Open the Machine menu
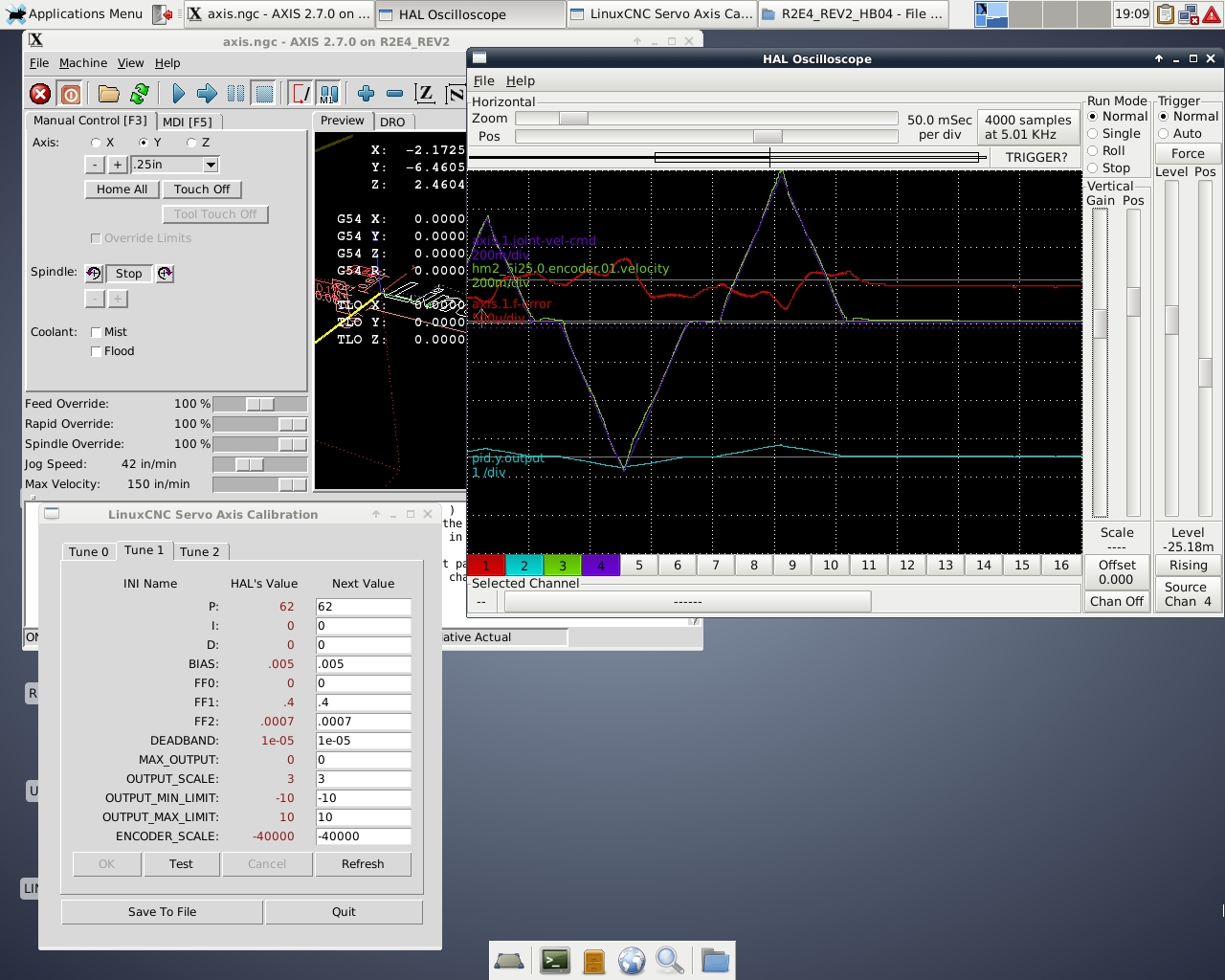The image size is (1225, 980). click(x=83, y=63)
